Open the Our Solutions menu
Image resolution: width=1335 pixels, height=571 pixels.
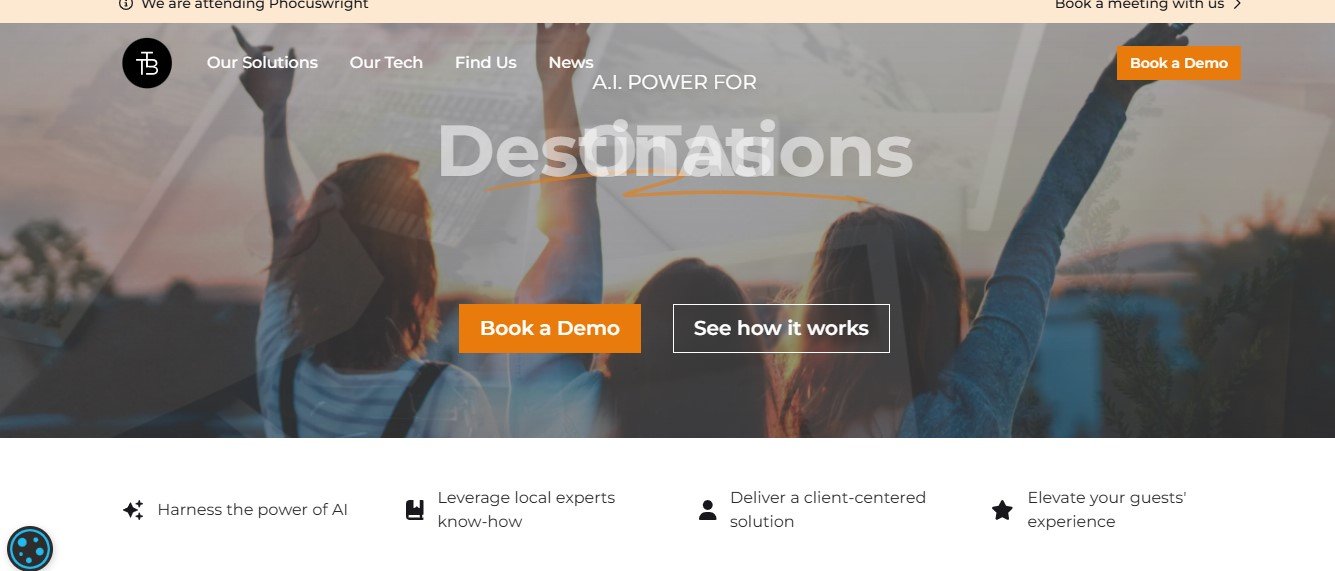[262, 63]
